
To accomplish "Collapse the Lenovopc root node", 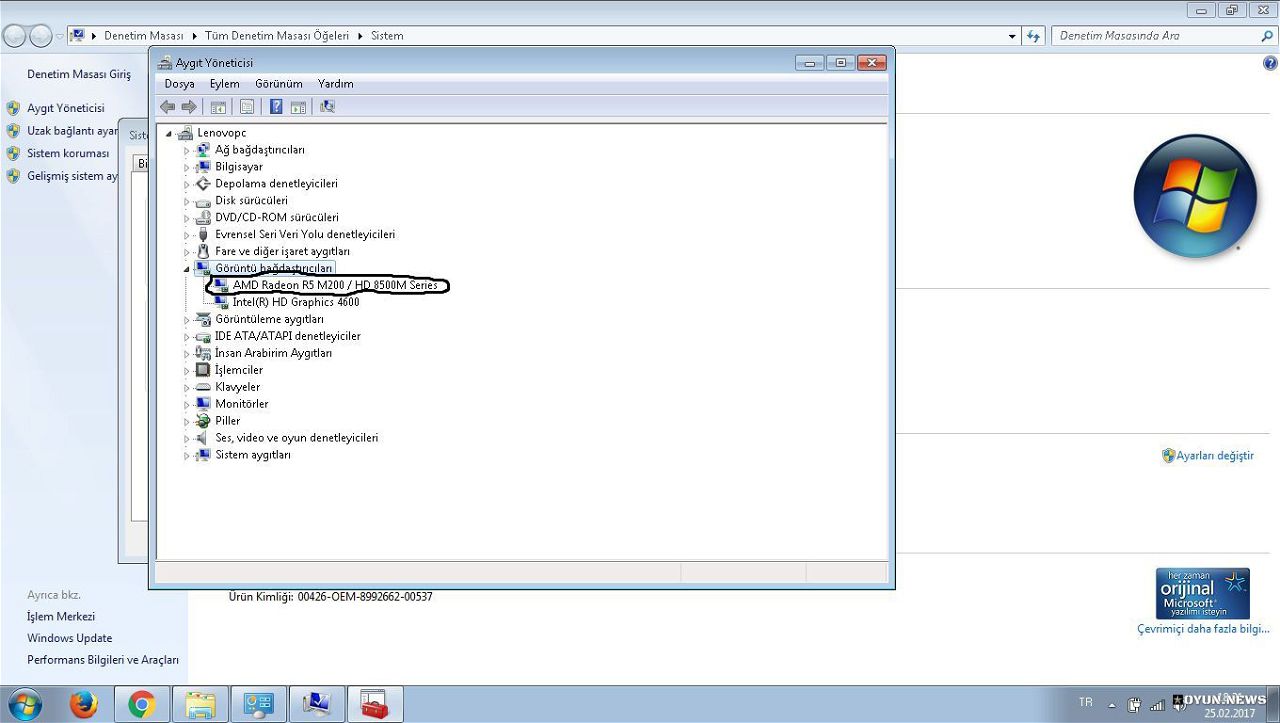I will (169, 133).
